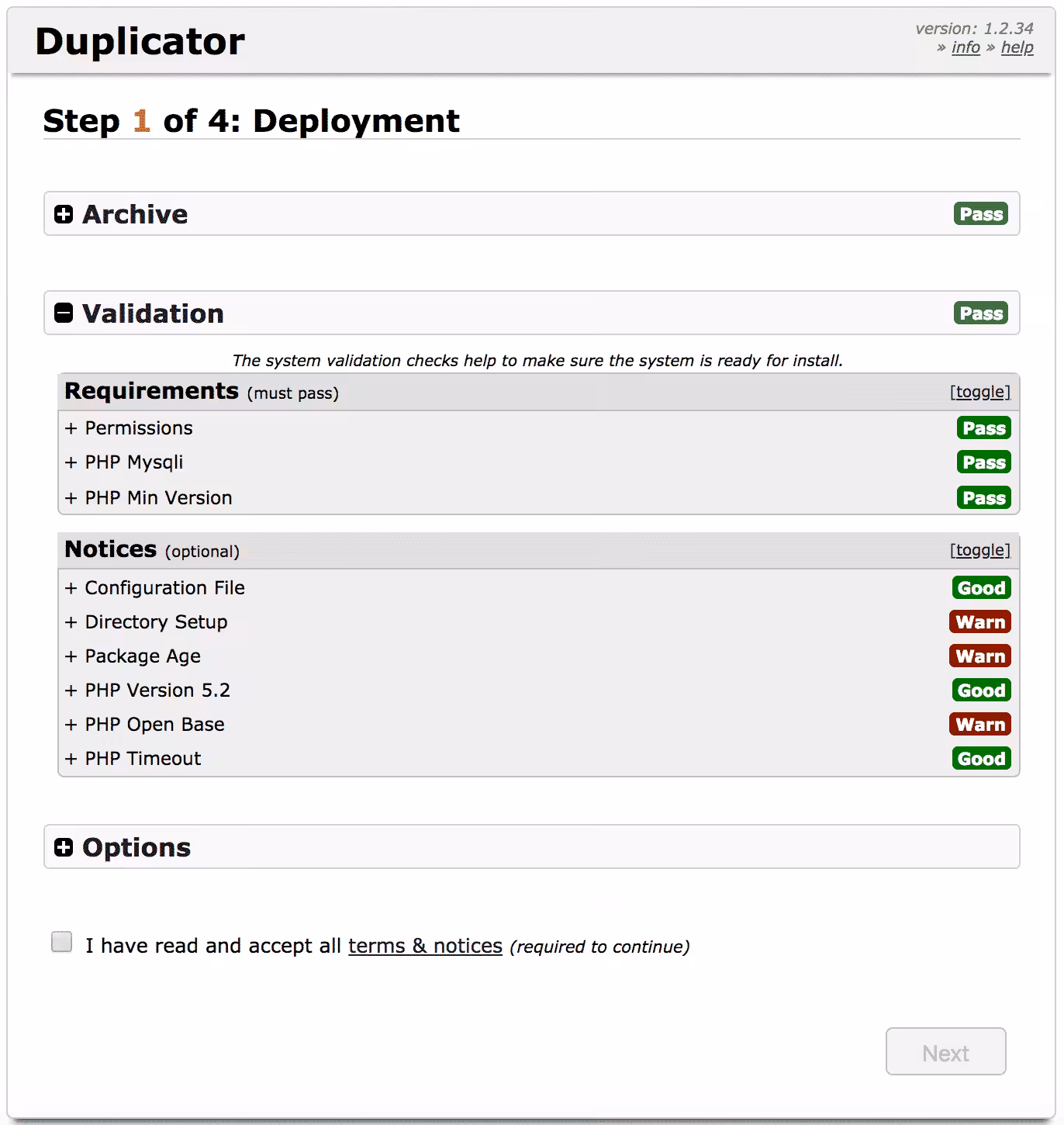Click the Next button
The height and width of the screenshot is (1125, 1064).
[946, 1052]
